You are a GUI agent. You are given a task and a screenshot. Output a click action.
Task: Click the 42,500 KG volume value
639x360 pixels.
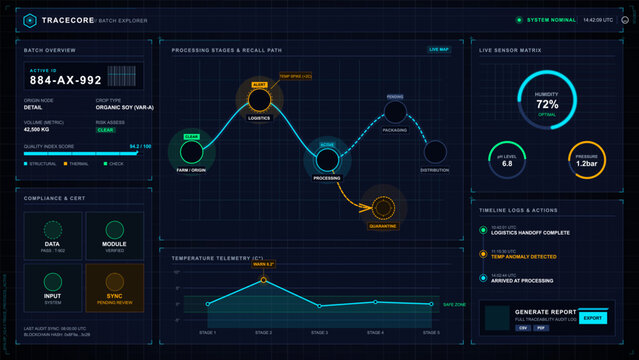(x=36, y=130)
